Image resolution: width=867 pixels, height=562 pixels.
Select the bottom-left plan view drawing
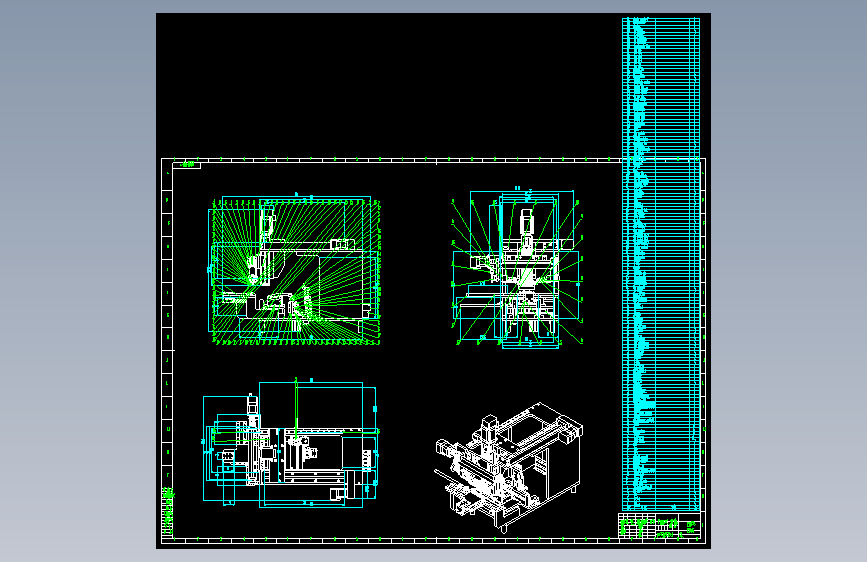[291, 443]
